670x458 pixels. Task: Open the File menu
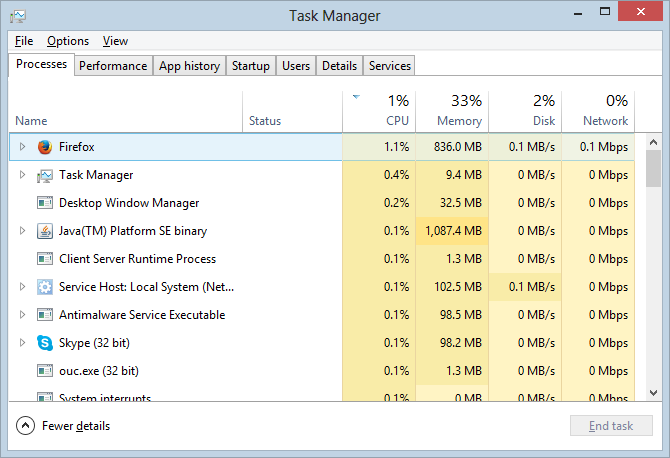point(24,41)
